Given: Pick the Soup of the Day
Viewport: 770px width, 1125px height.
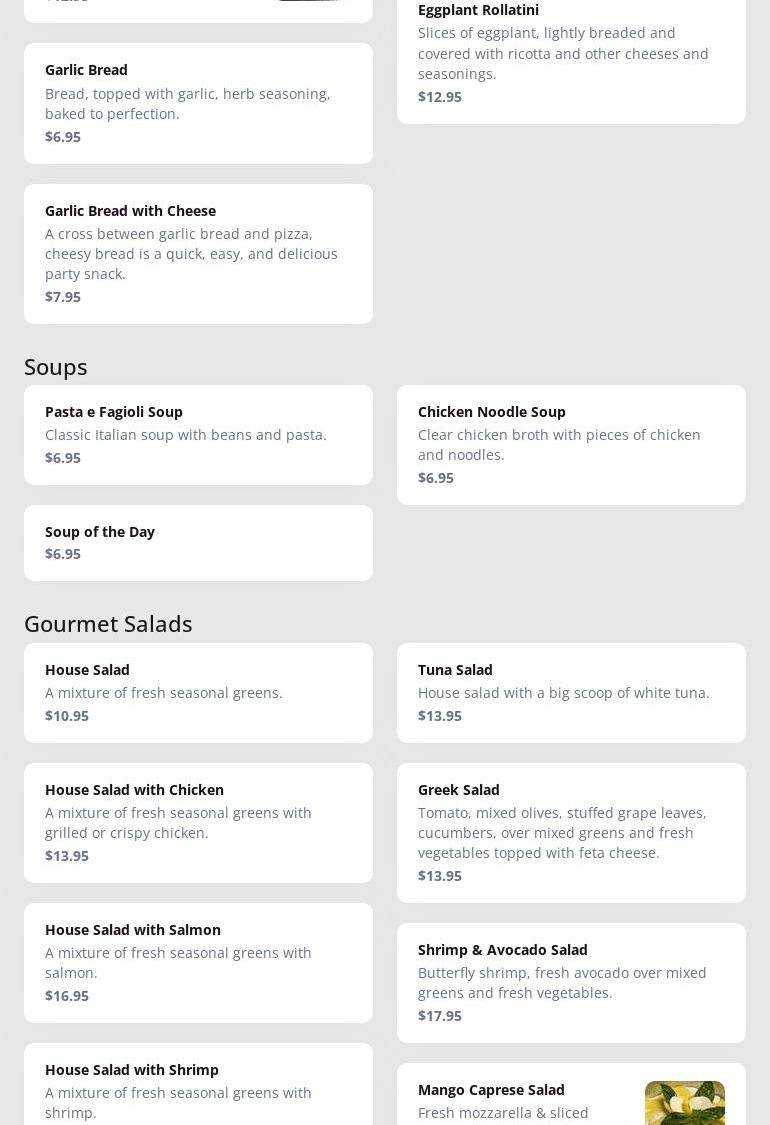Looking at the screenshot, I should pyautogui.click(x=198, y=542).
